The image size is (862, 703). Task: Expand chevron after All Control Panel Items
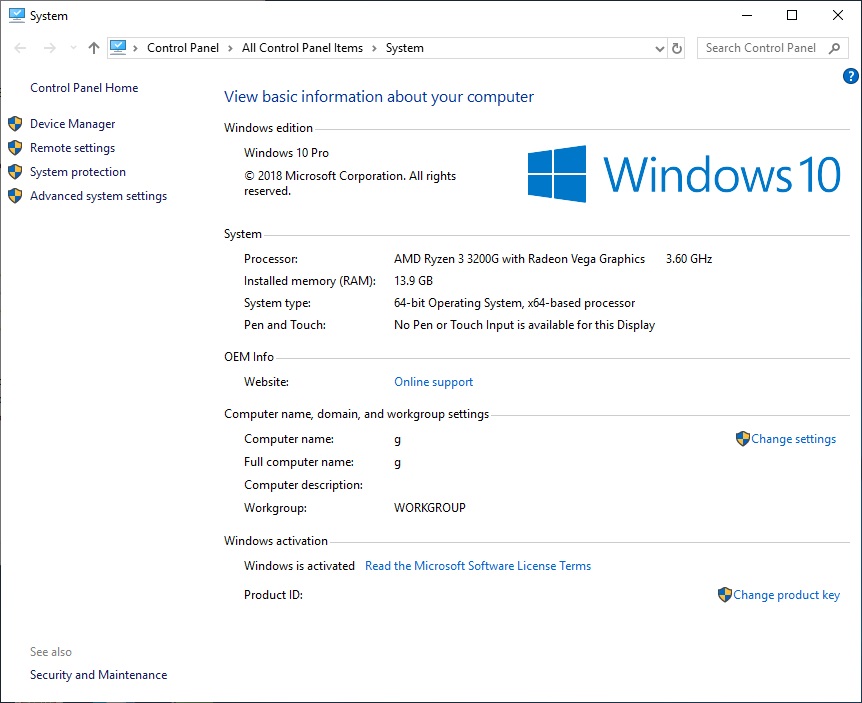point(374,48)
